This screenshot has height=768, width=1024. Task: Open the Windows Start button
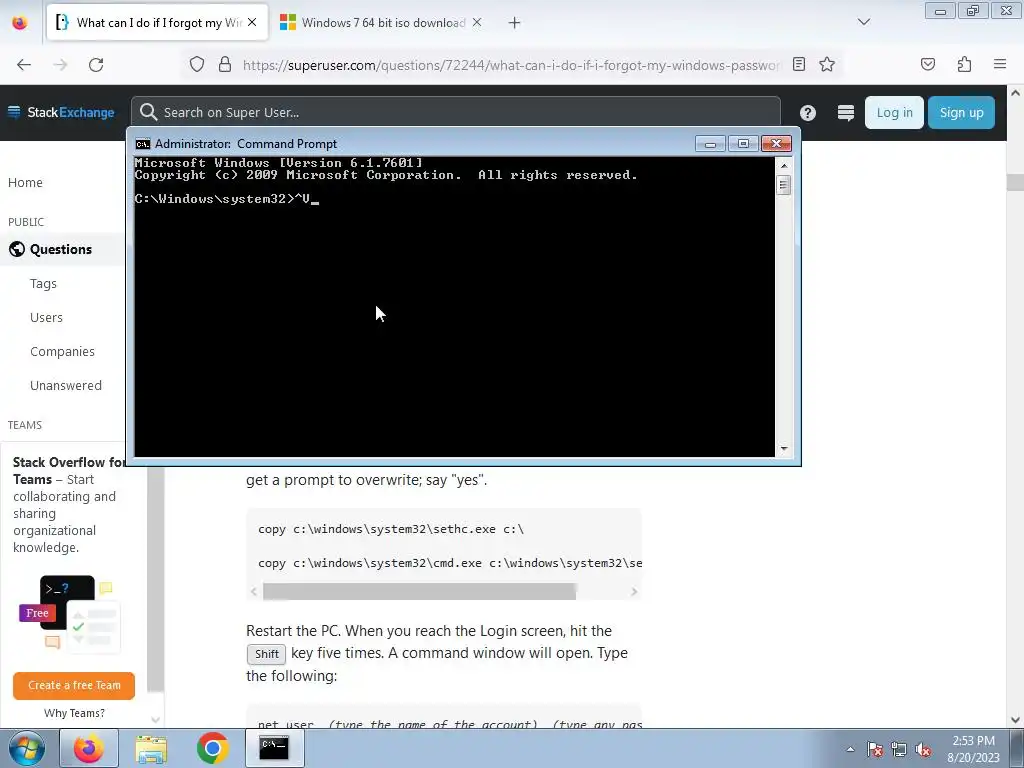pyautogui.click(x=27, y=748)
